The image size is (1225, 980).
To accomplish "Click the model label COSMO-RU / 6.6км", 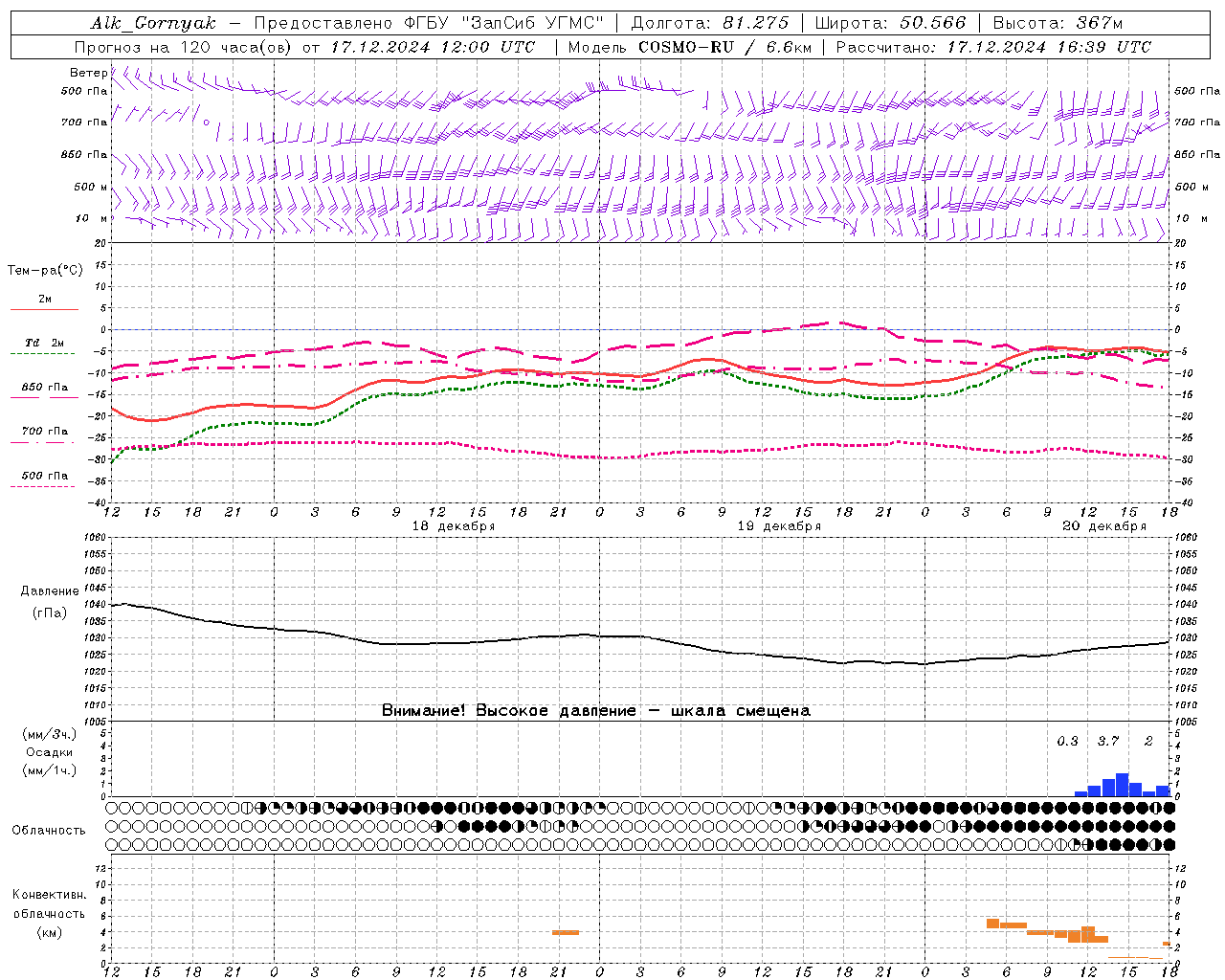I will click(x=725, y=47).
